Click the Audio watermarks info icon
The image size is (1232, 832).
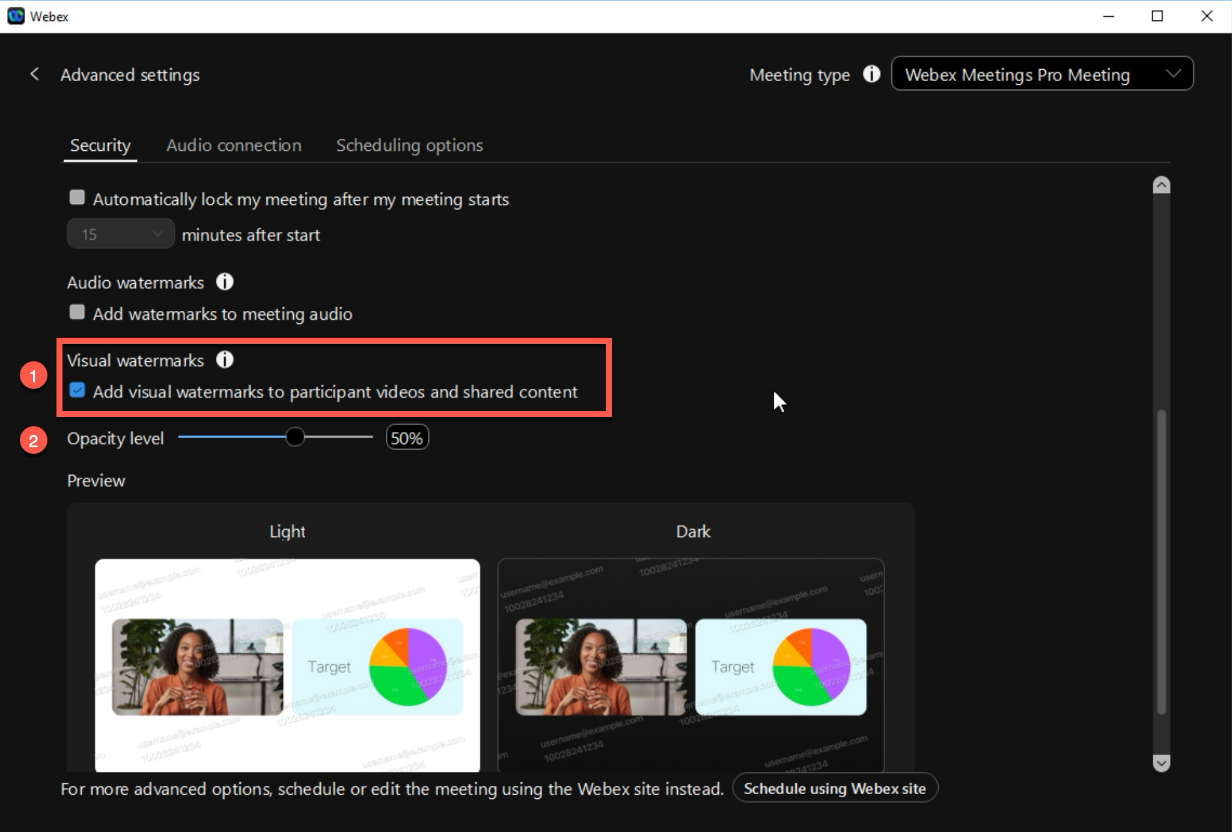[225, 283]
